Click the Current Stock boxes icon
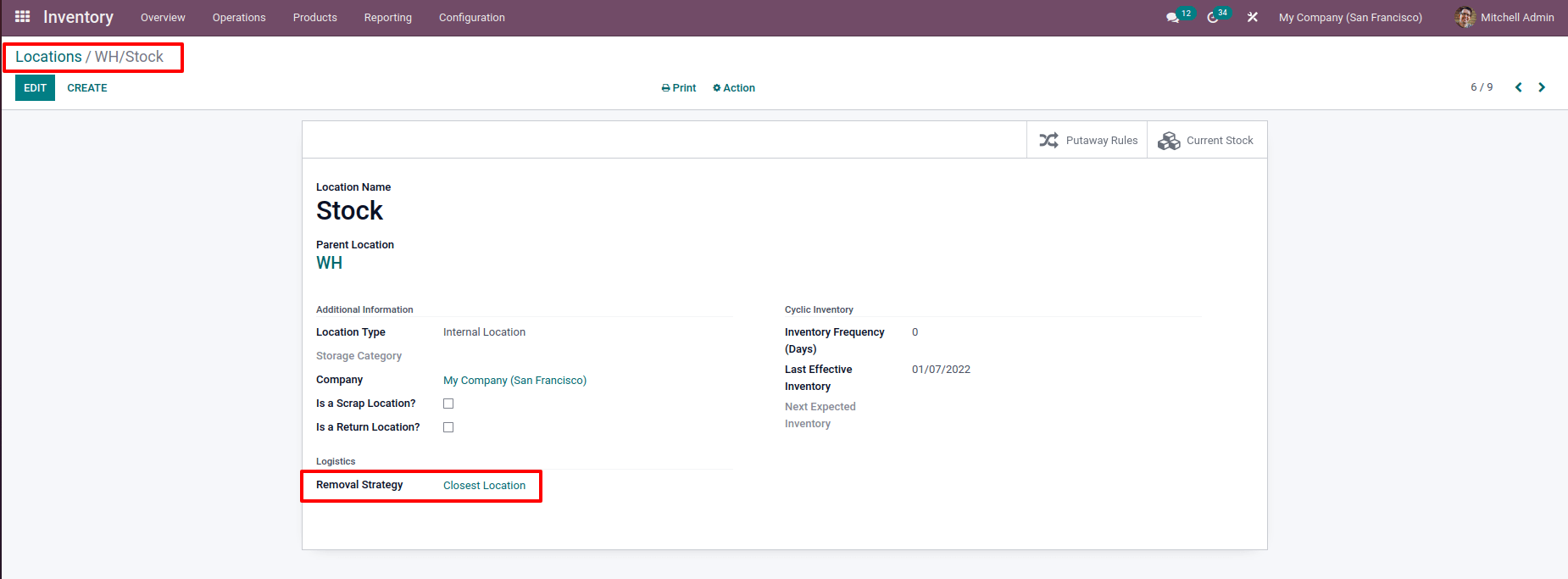This screenshot has width=1568, height=579. [x=1169, y=141]
